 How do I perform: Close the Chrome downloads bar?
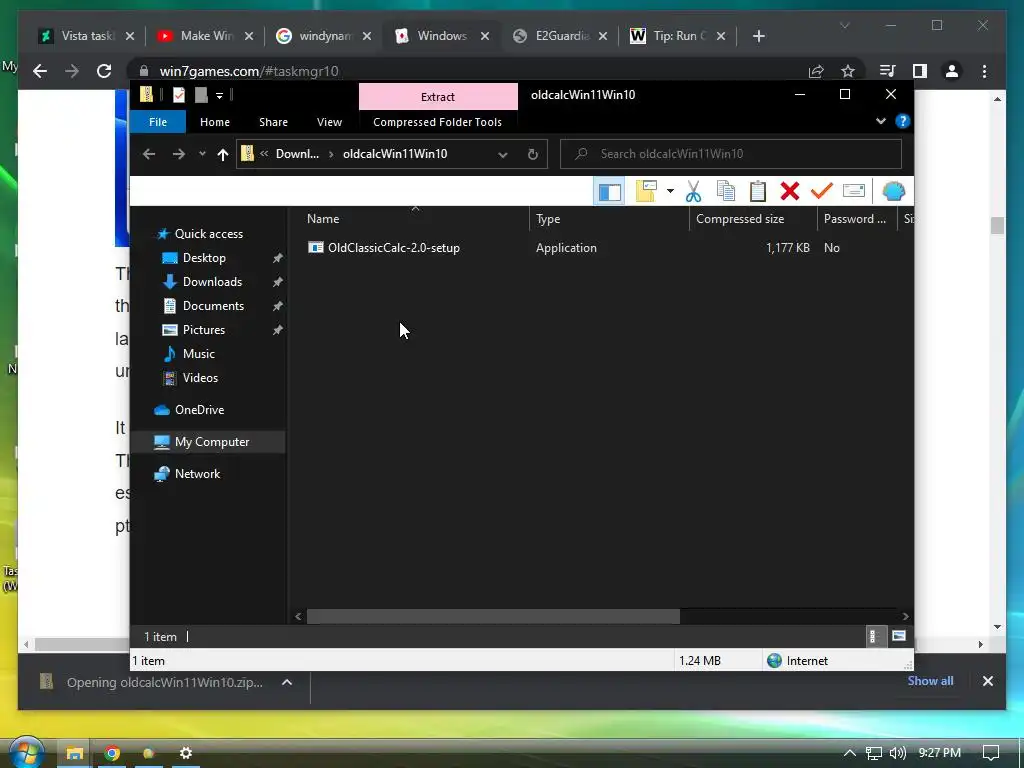click(987, 681)
